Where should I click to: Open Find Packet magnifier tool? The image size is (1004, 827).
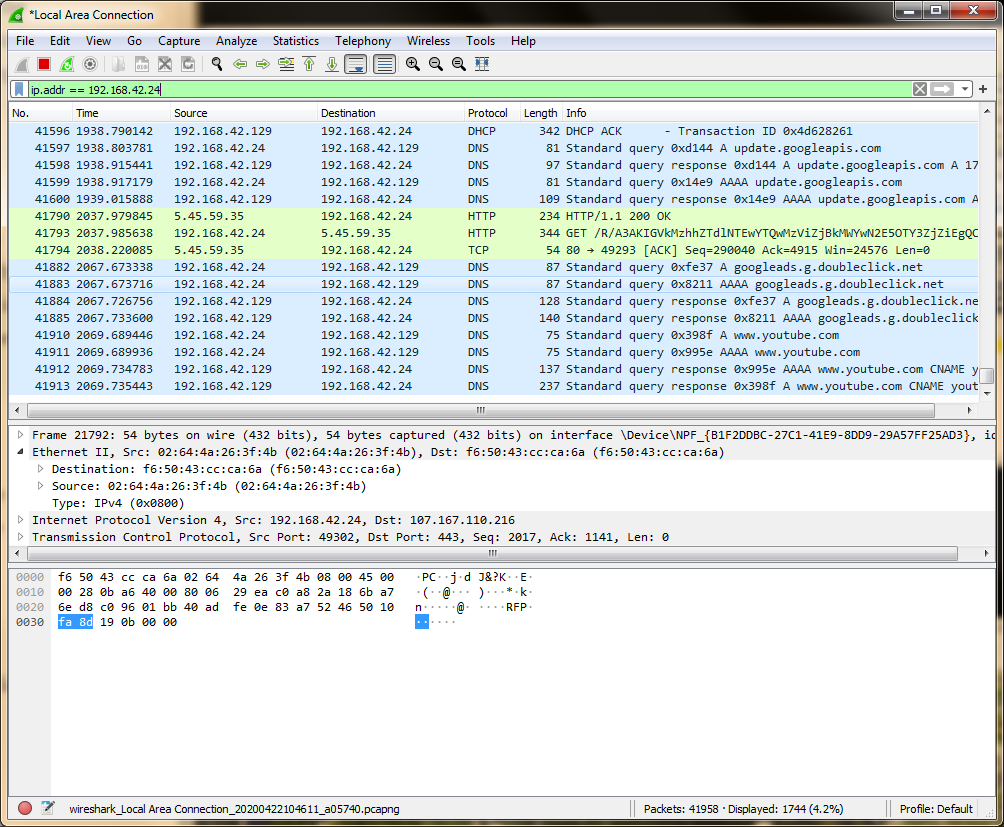[x=216, y=64]
